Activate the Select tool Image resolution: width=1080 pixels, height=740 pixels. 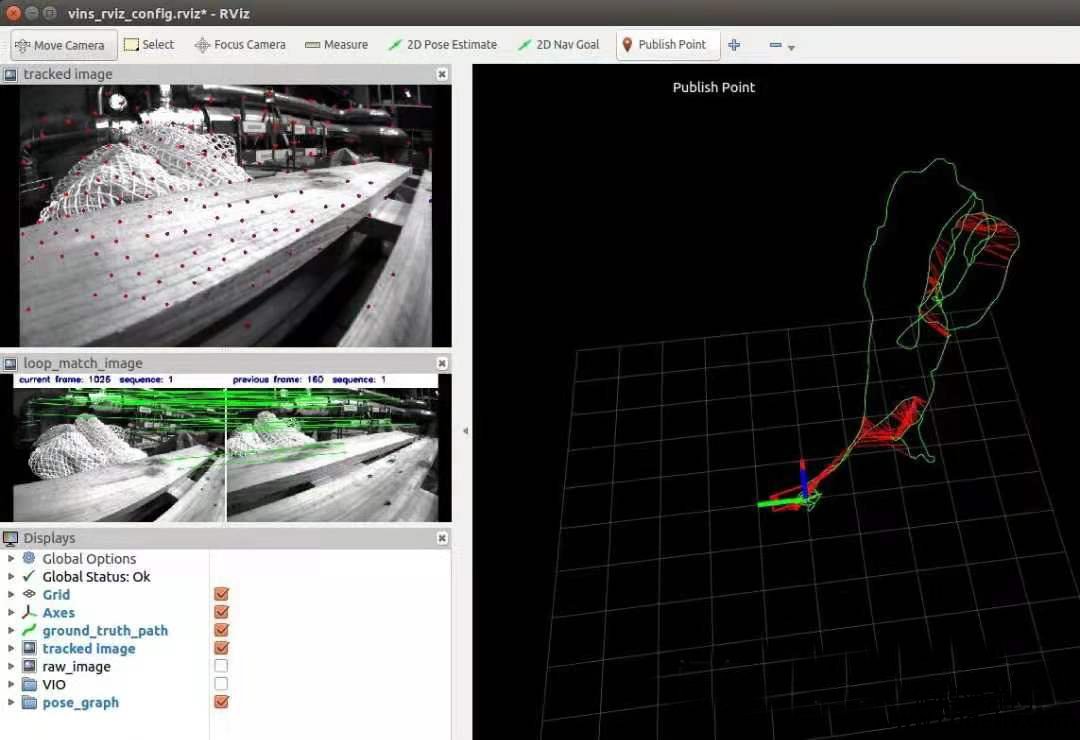(148, 45)
